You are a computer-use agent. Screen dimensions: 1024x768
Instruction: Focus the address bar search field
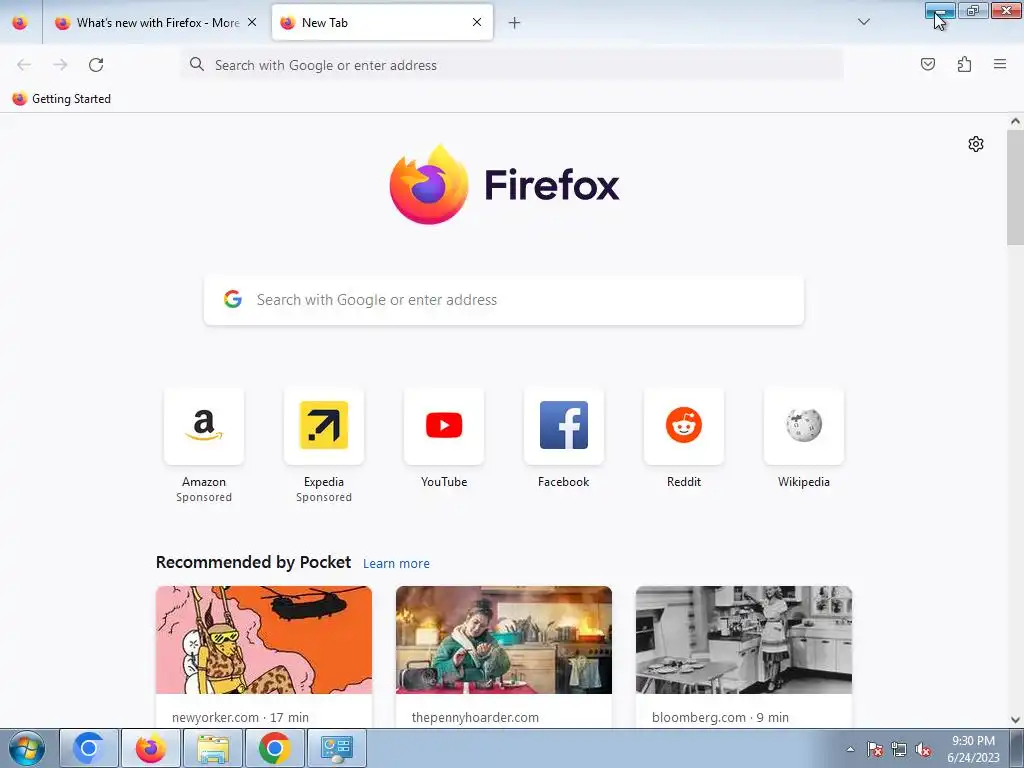pos(512,65)
